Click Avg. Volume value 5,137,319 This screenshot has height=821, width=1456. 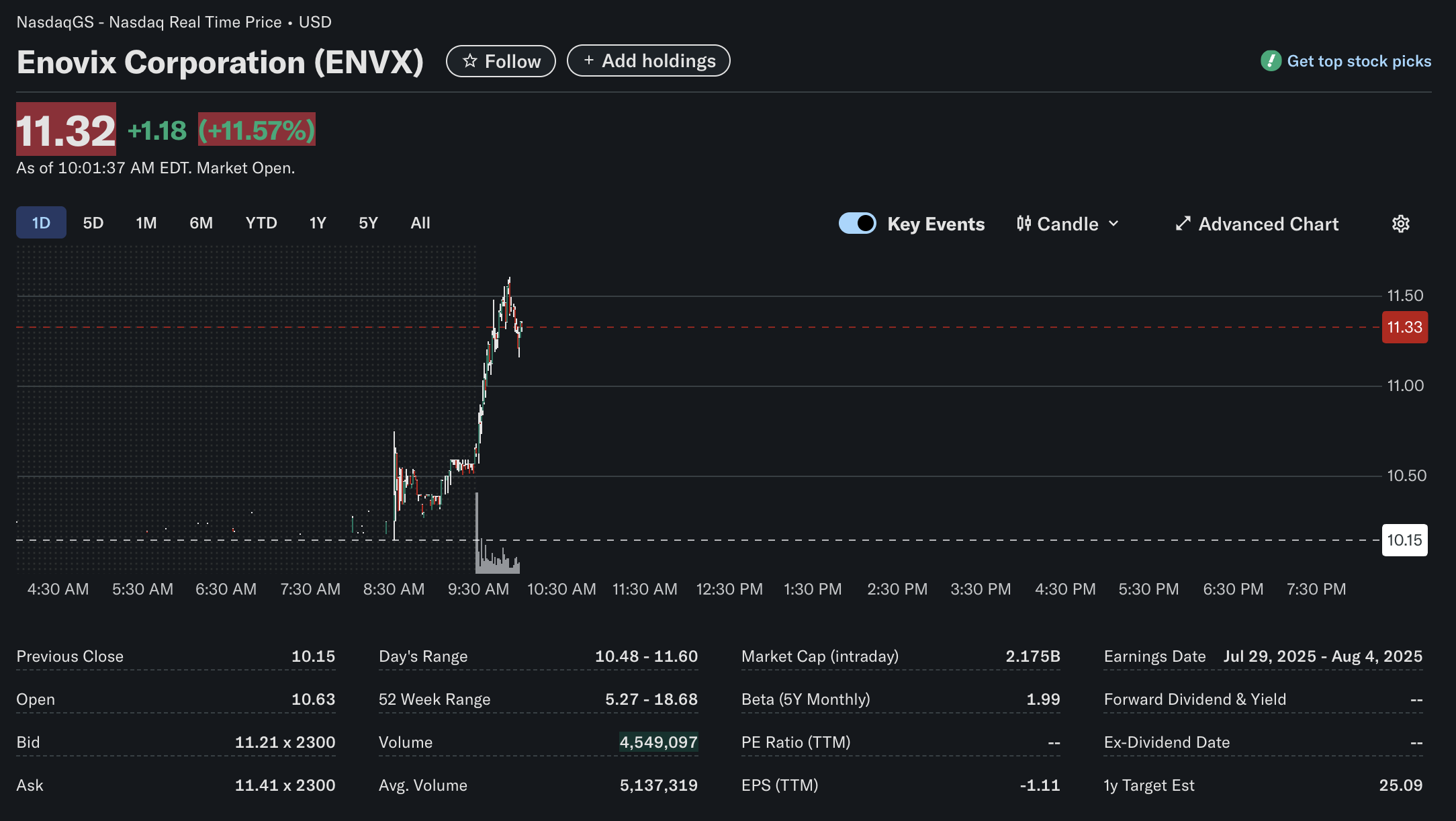[x=658, y=785]
